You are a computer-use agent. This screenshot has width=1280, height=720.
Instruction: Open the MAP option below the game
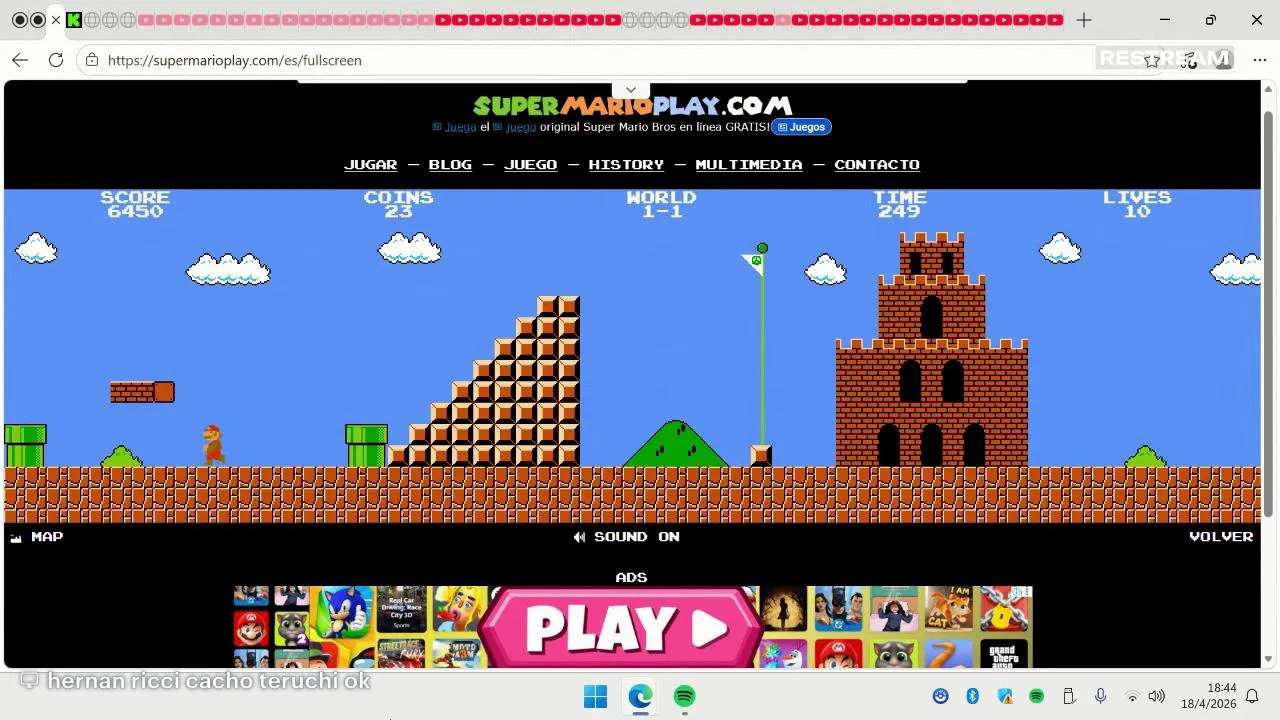coord(37,537)
